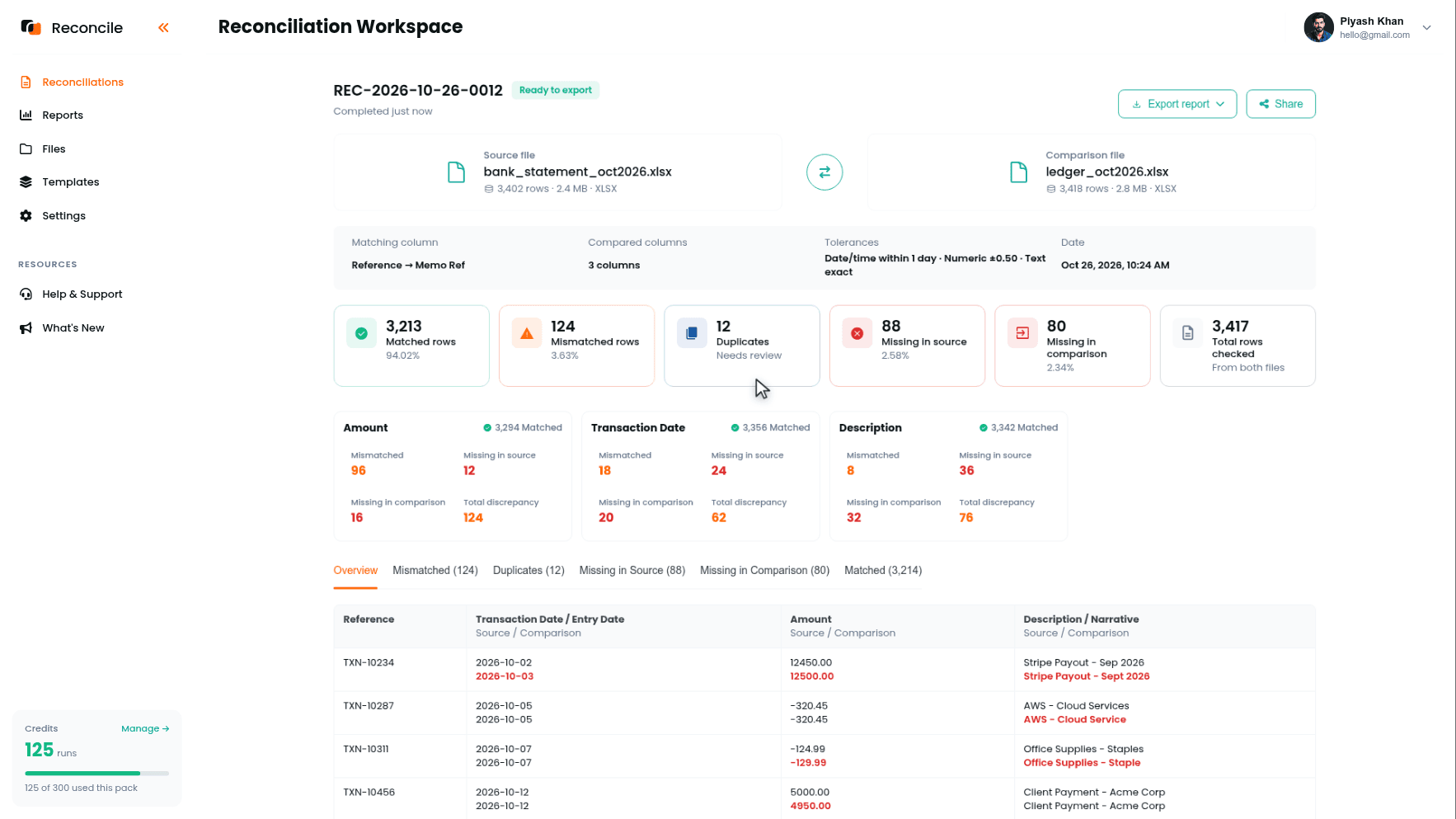Select the Description summary card

(x=948, y=477)
